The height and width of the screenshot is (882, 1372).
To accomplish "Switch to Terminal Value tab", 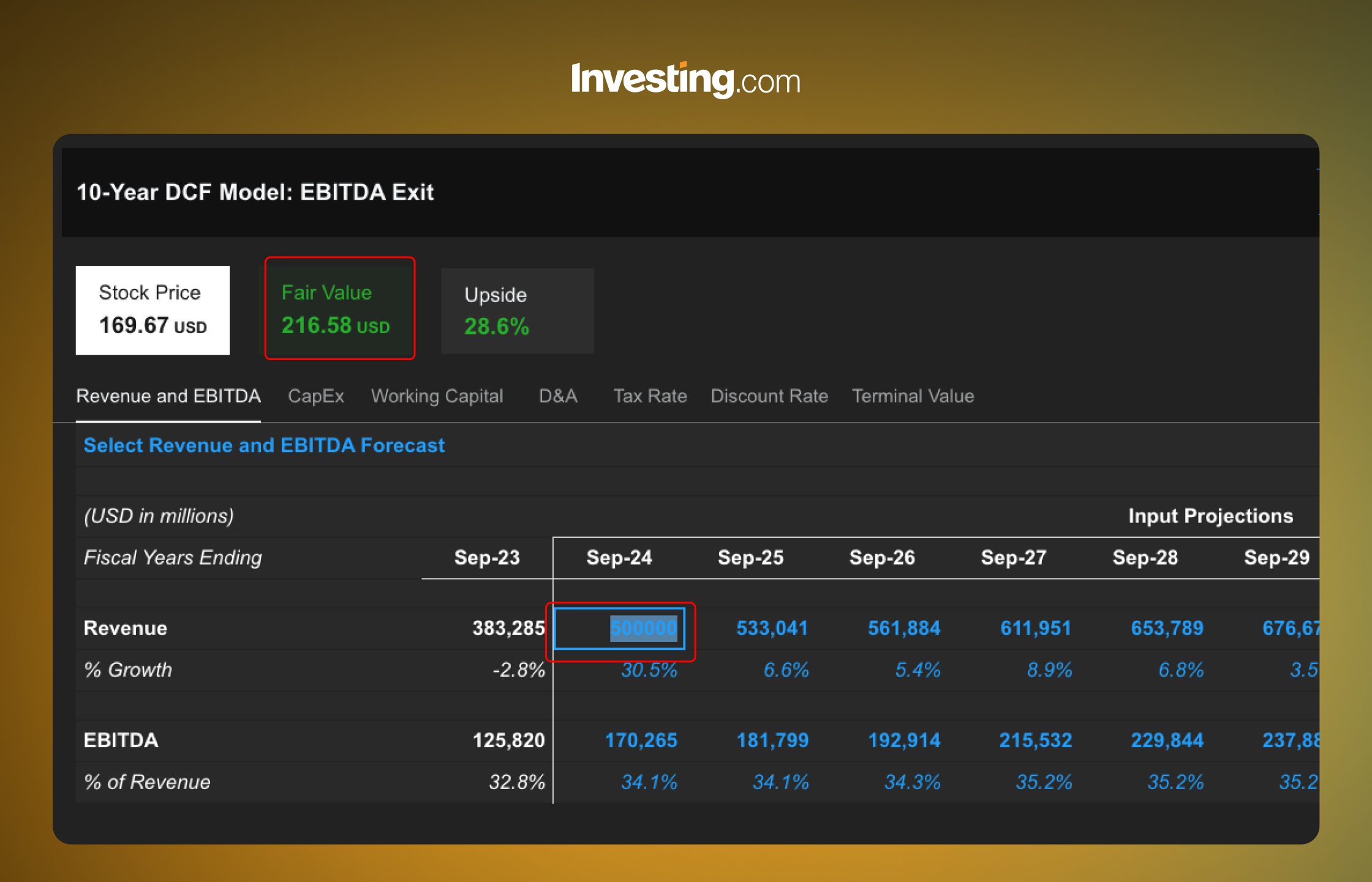I will tap(913, 396).
